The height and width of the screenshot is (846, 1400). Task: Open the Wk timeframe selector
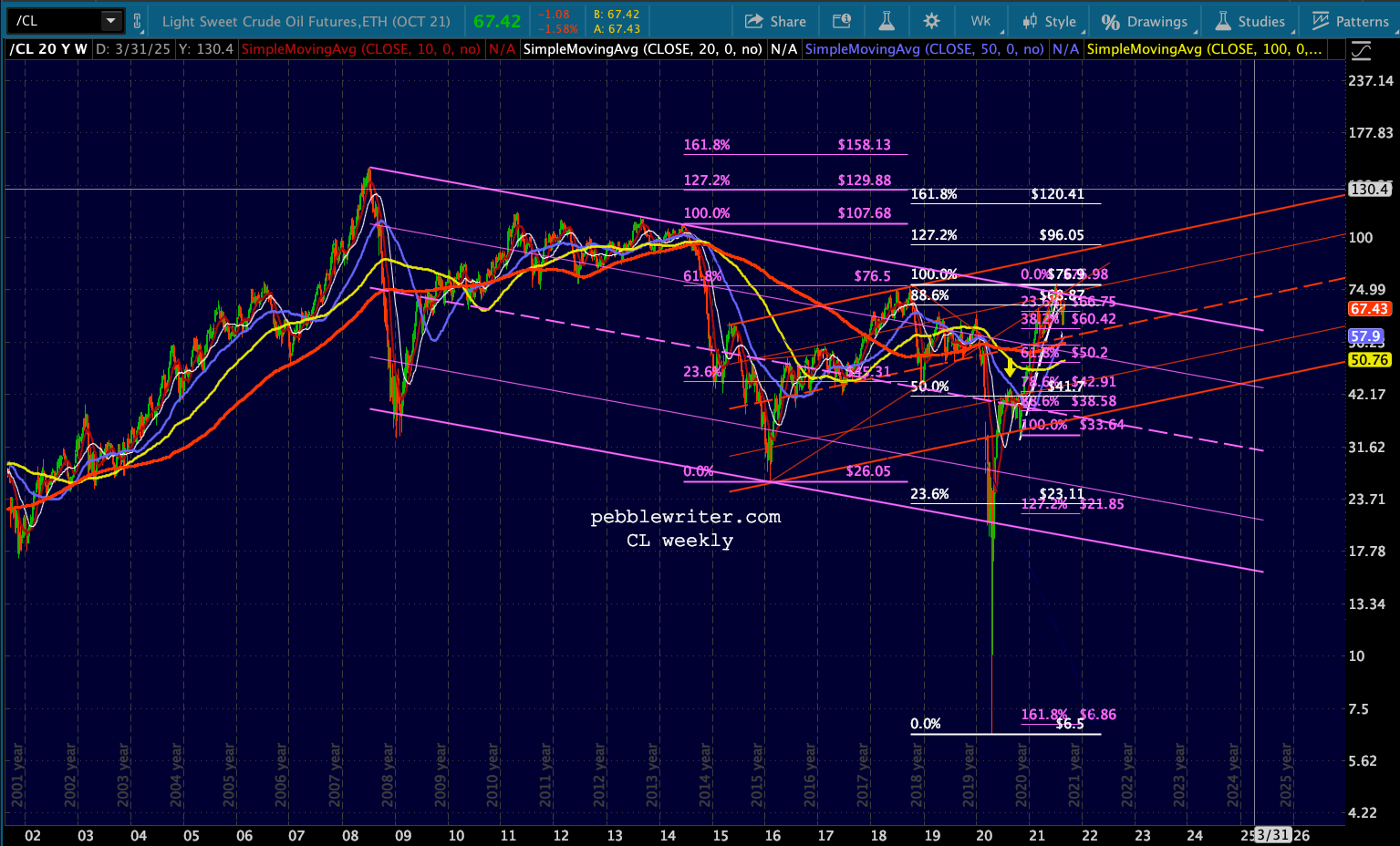click(x=980, y=21)
